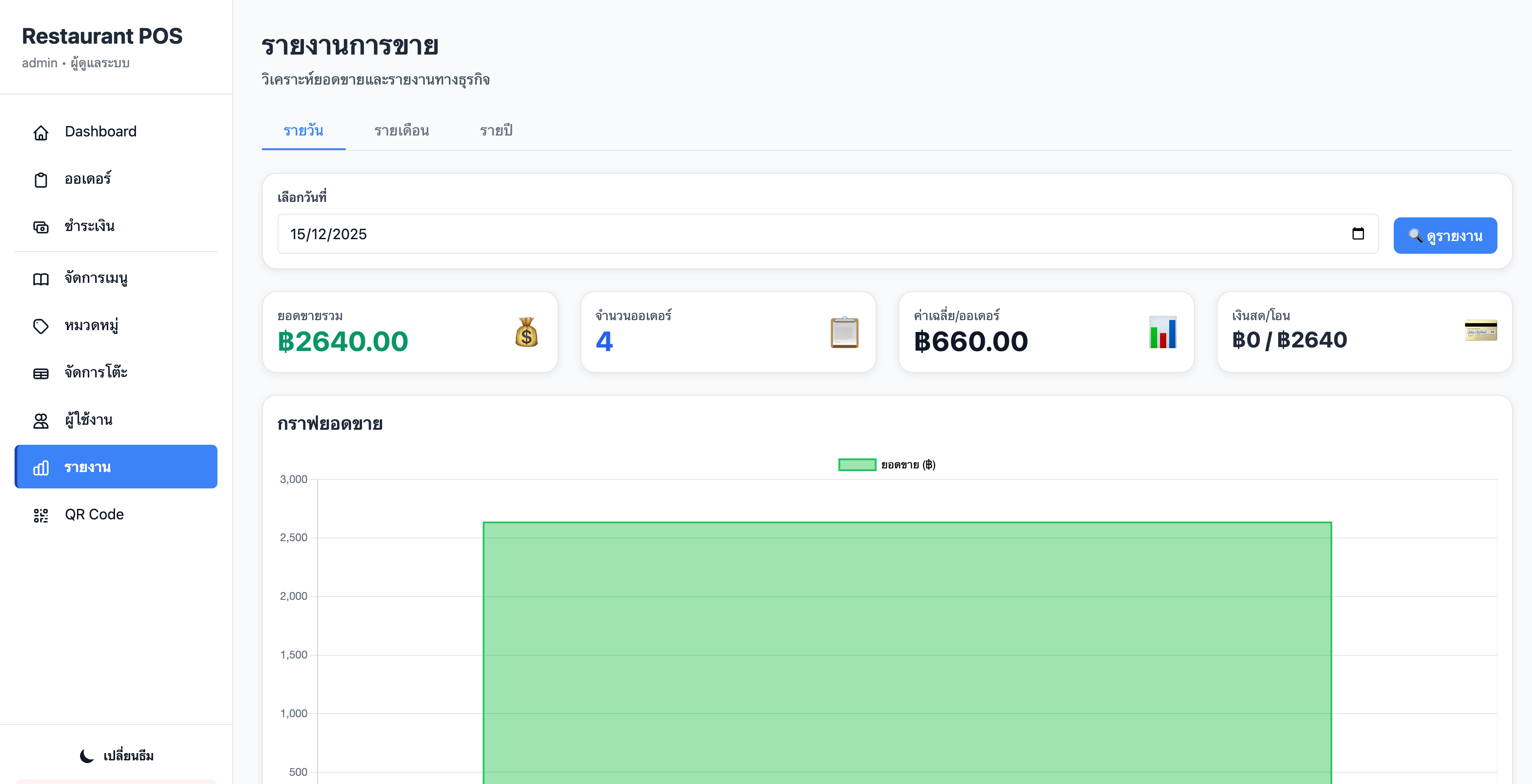Click the users people icon
This screenshot has width=1532, height=784.
40,420
